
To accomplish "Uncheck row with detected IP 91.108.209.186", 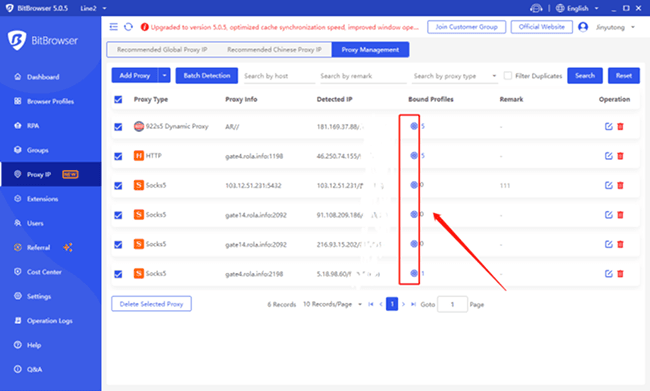I will click(x=118, y=215).
